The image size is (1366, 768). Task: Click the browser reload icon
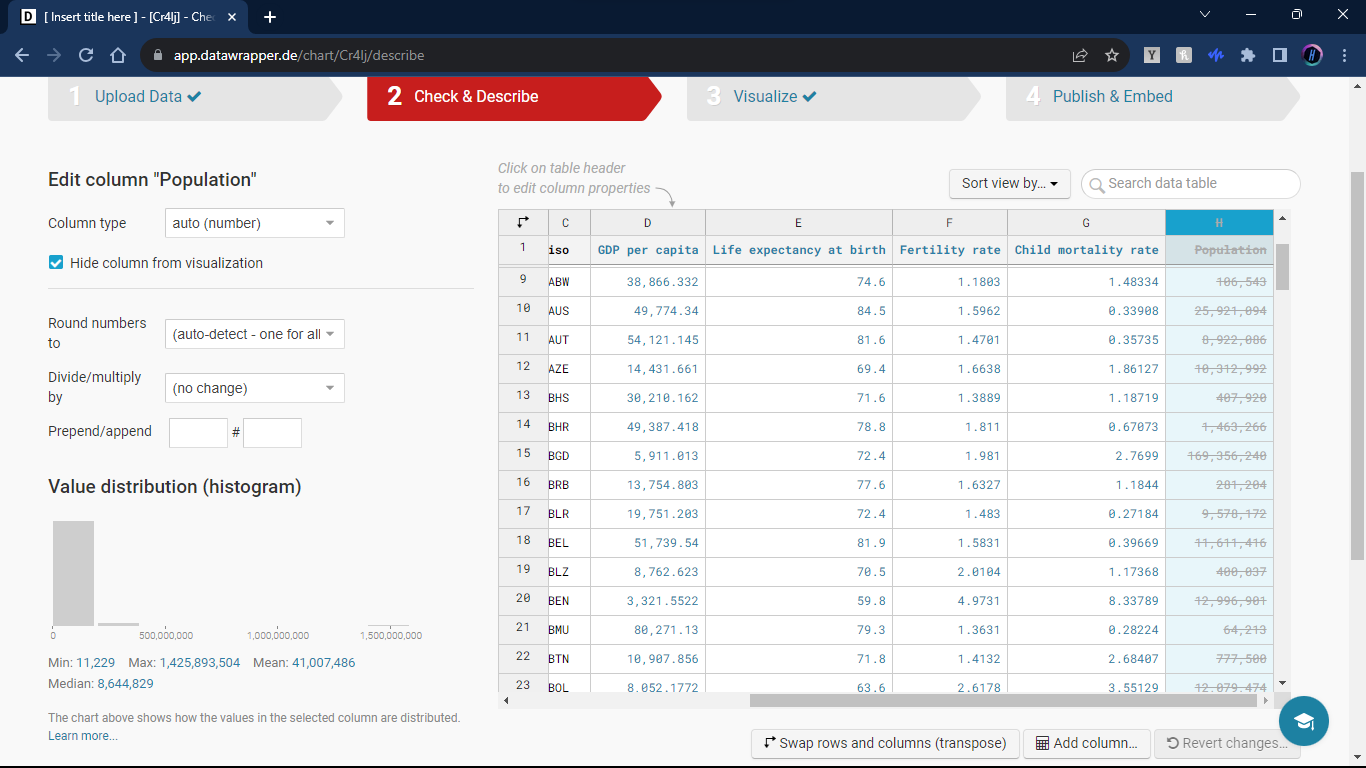pyautogui.click(x=86, y=56)
